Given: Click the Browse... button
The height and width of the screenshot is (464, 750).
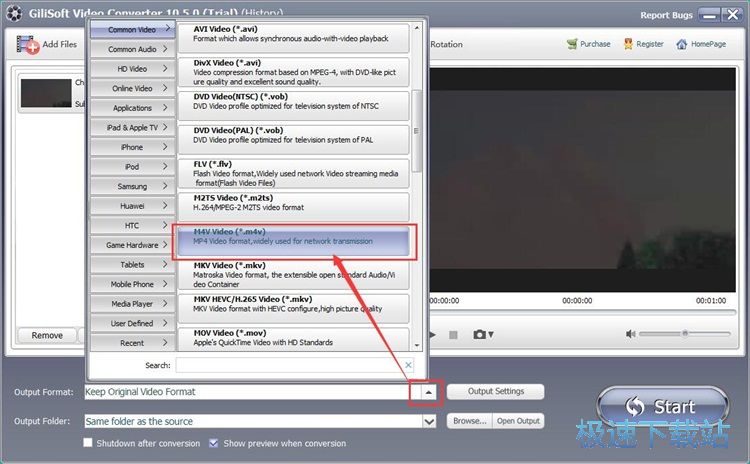Looking at the screenshot, I should pyautogui.click(x=469, y=421).
